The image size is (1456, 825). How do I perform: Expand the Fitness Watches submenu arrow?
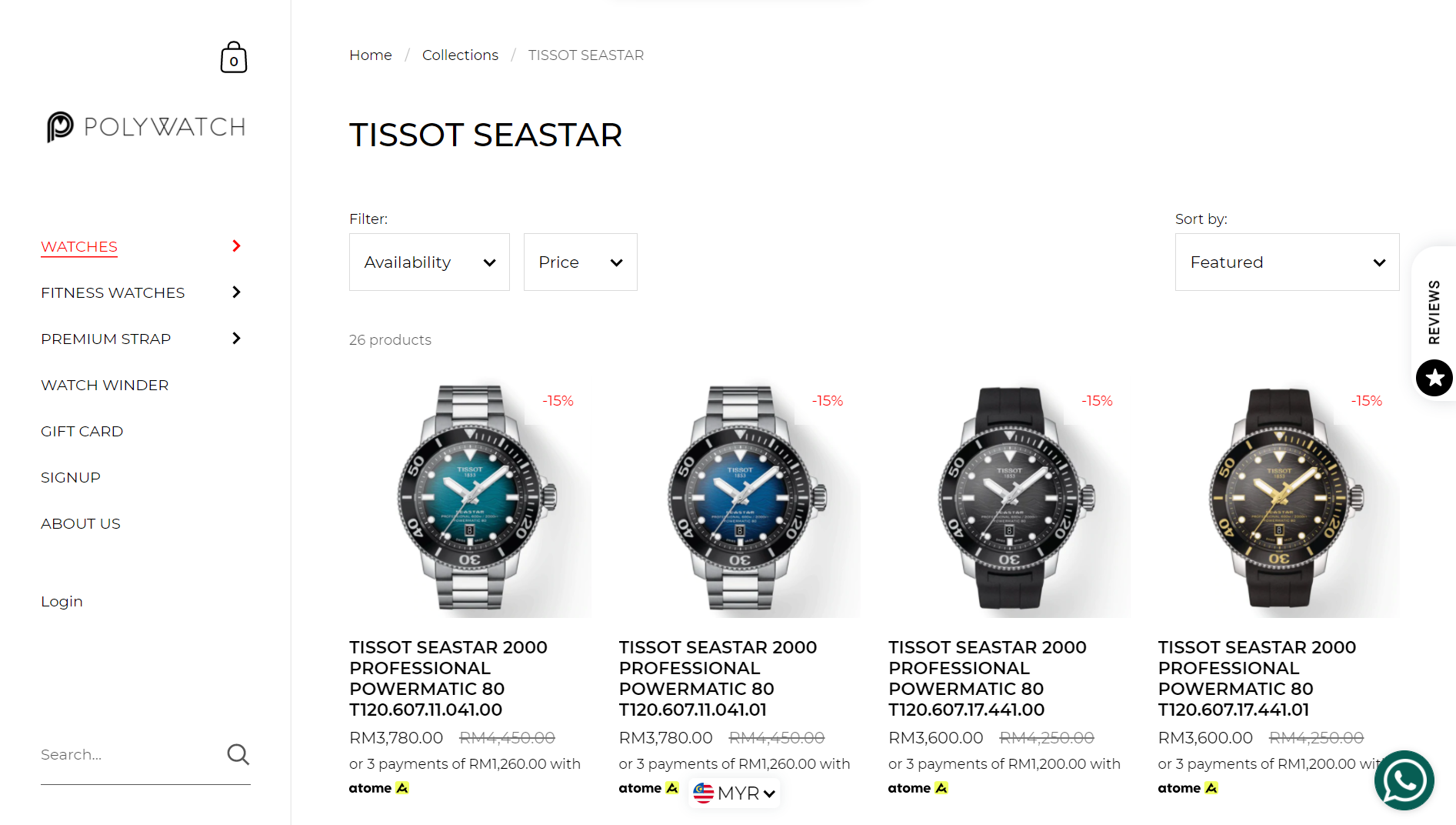point(236,292)
